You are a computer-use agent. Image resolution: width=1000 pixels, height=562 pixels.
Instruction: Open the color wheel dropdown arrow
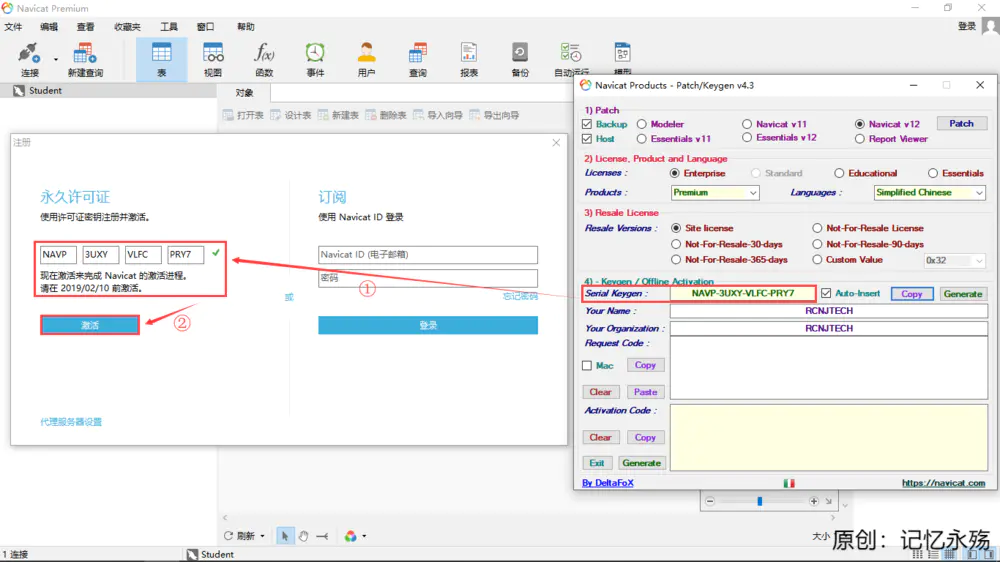click(364, 536)
